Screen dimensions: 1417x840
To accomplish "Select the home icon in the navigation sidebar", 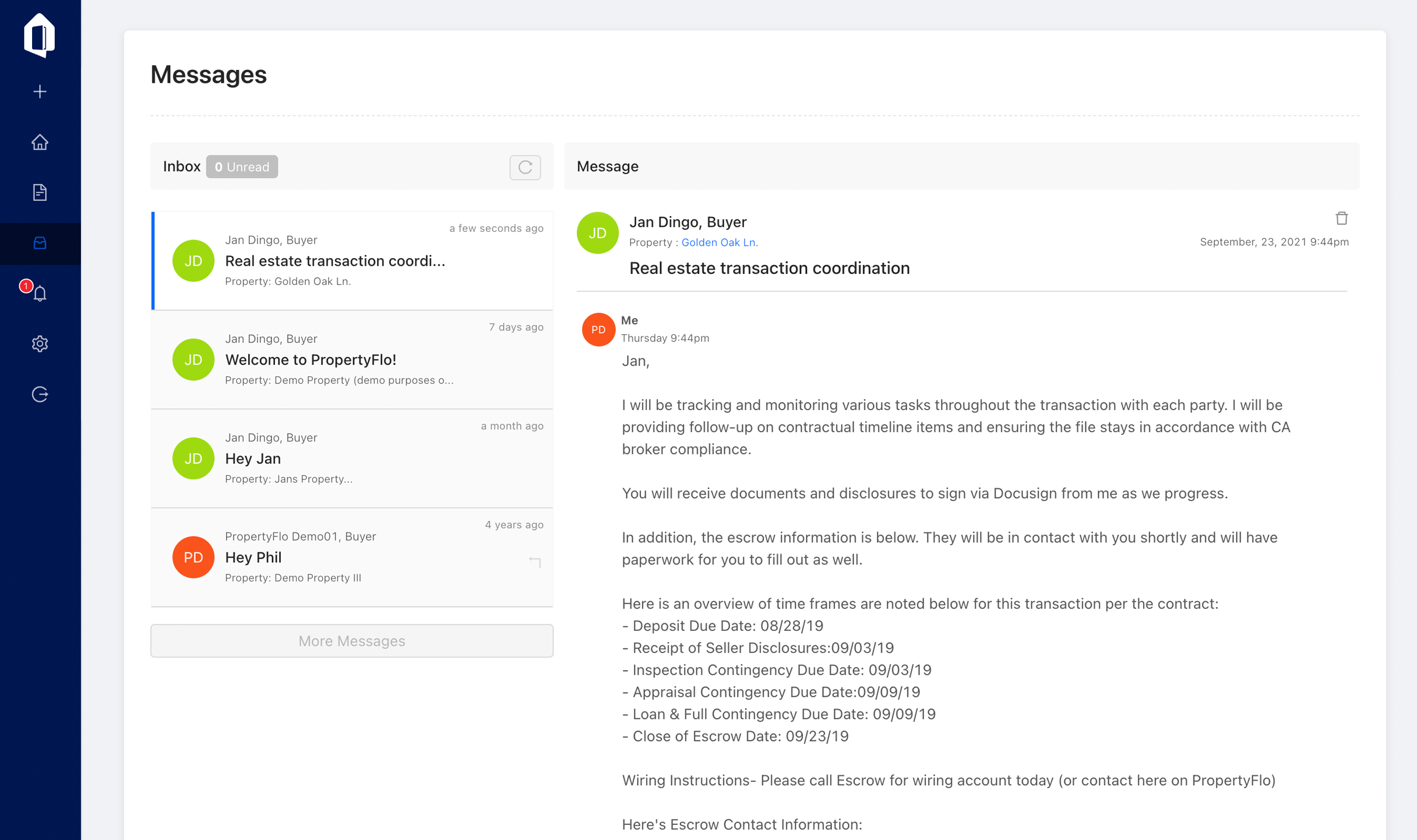I will (x=40, y=142).
